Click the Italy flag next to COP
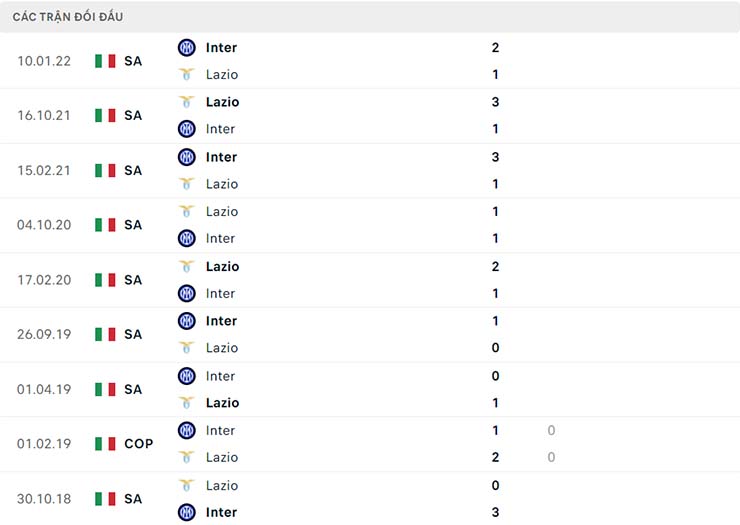This screenshot has width=740, height=525. [105, 443]
